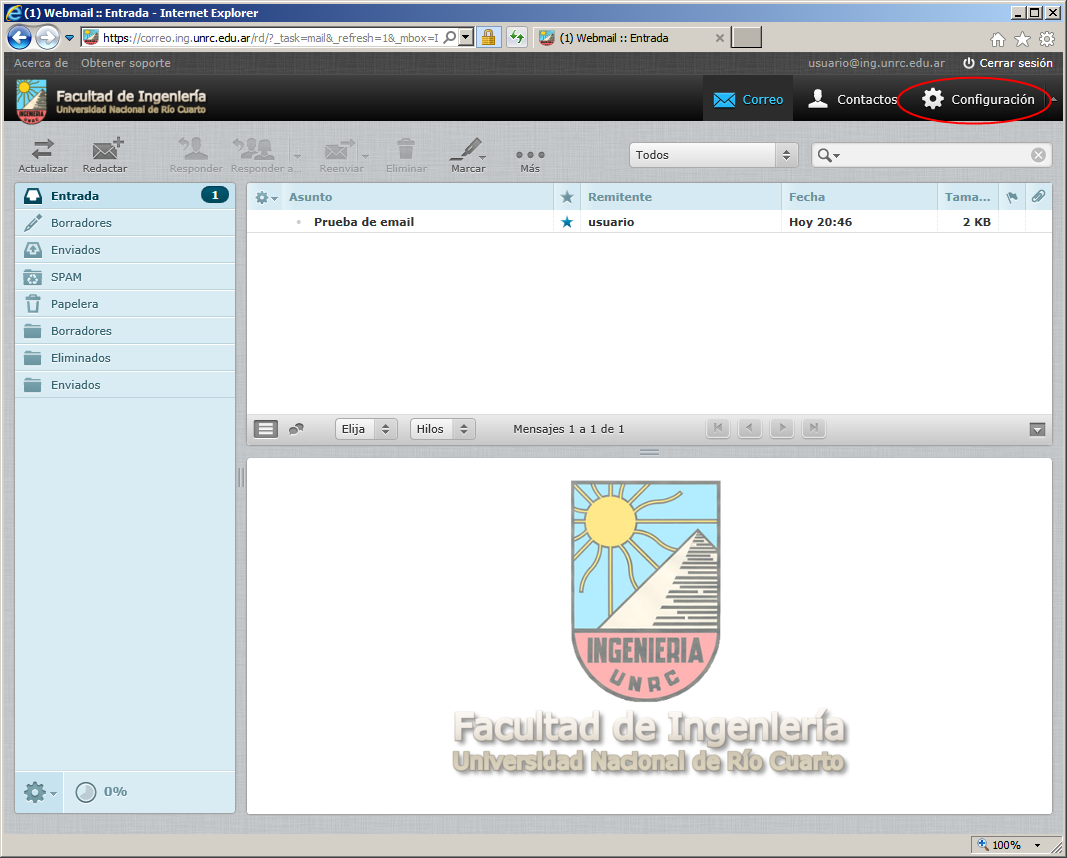Open the browser Tools gear icon
The image size is (1067, 858).
click(x=1047, y=39)
